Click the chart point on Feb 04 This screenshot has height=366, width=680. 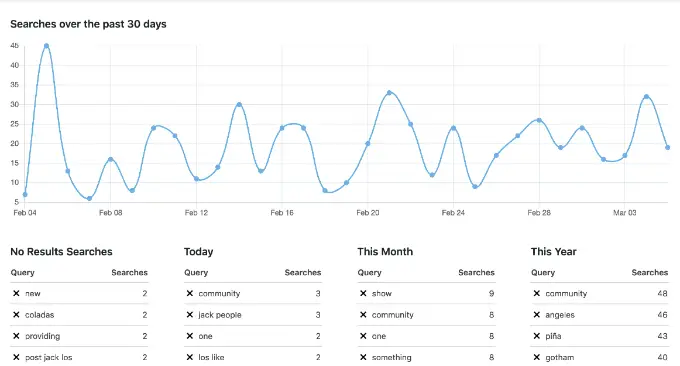pyautogui.click(x=25, y=195)
